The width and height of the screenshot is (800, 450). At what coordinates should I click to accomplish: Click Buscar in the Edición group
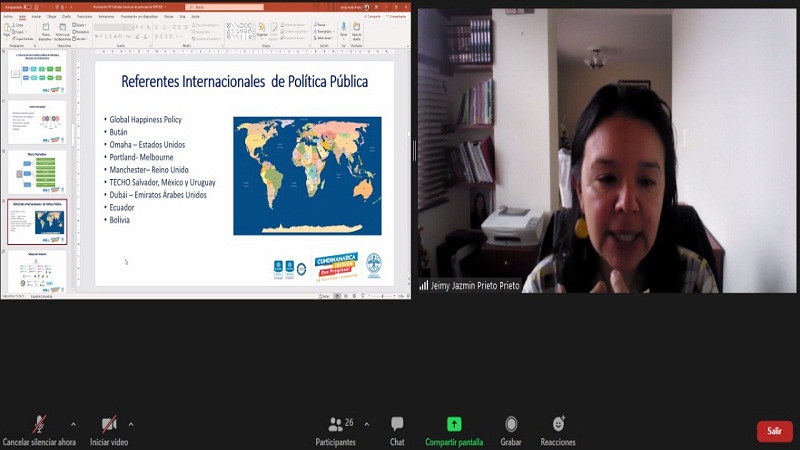click(320, 24)
